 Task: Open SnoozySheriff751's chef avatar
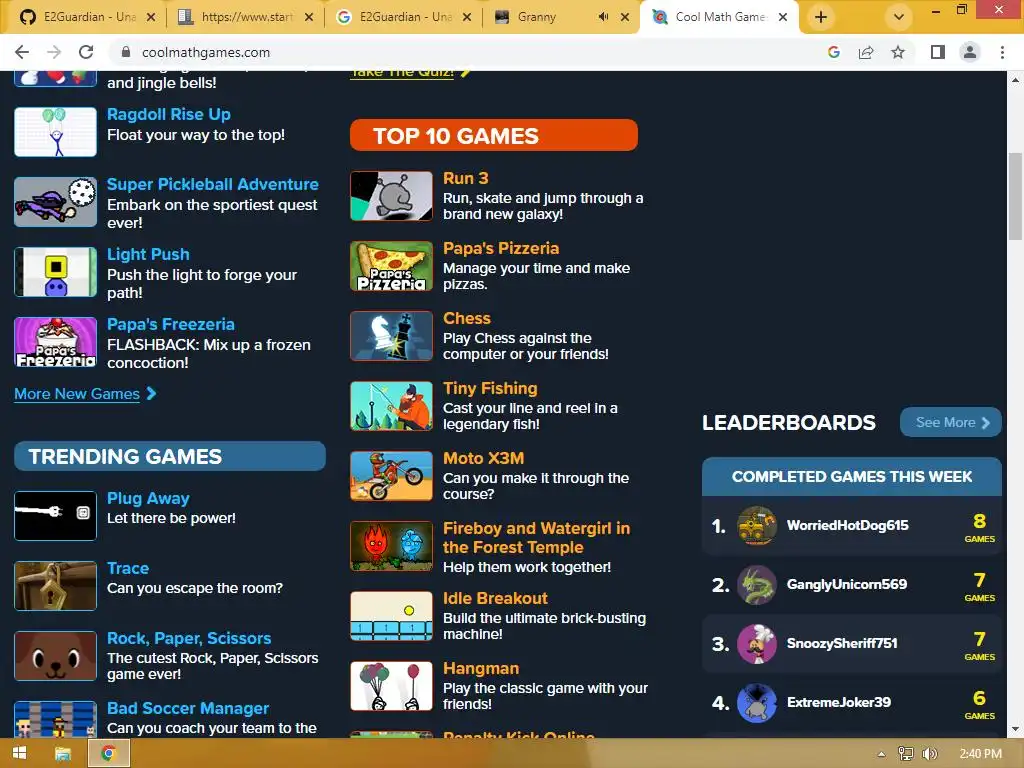pyautogui.click(x=757, y=643)
